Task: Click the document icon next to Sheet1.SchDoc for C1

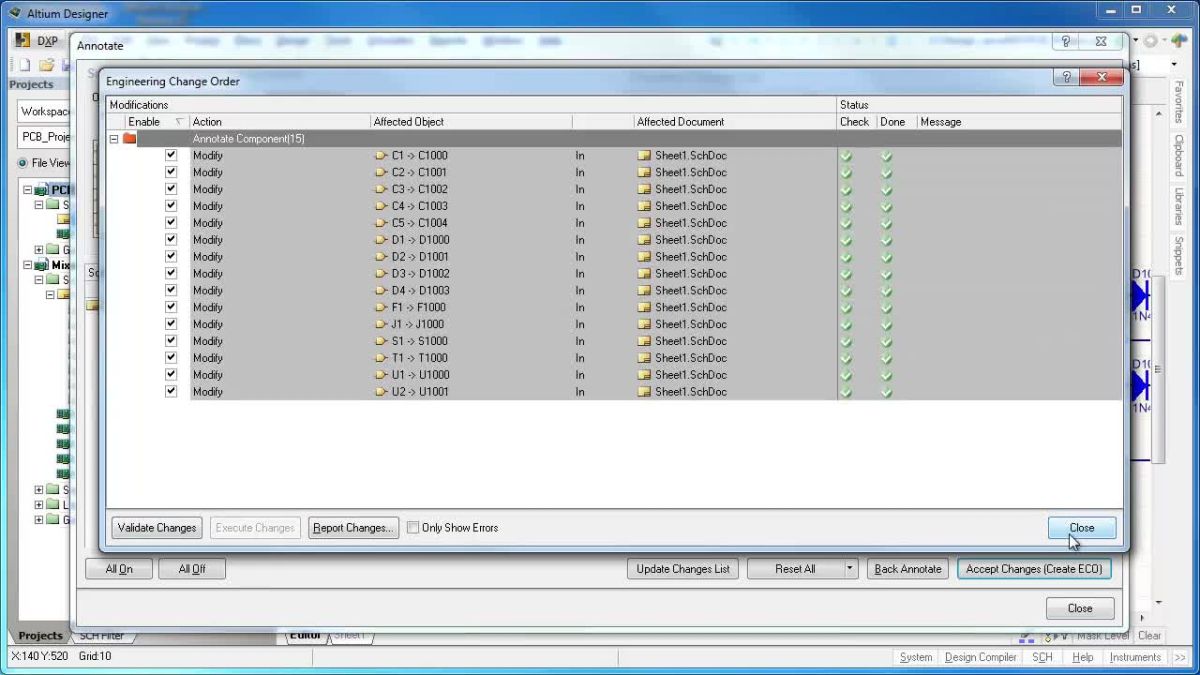Action: 644,155
